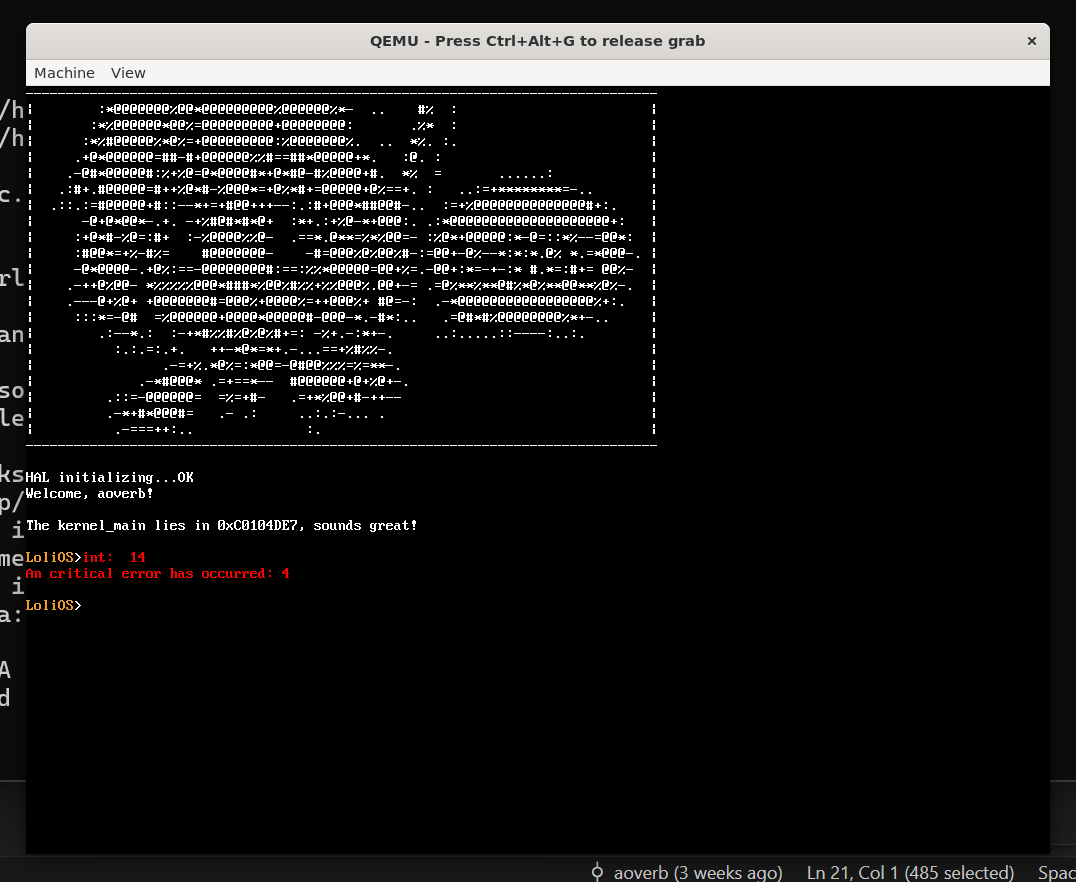Click the QEMU window title bar
Viewport: 1076px width, 882px height.
click(x=537, y=41)
